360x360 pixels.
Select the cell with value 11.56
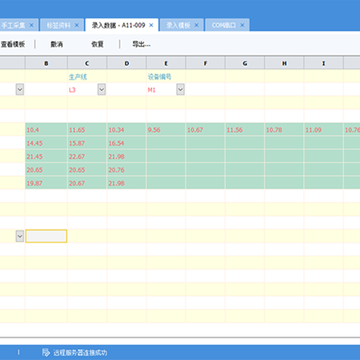(x=245, y=130)
